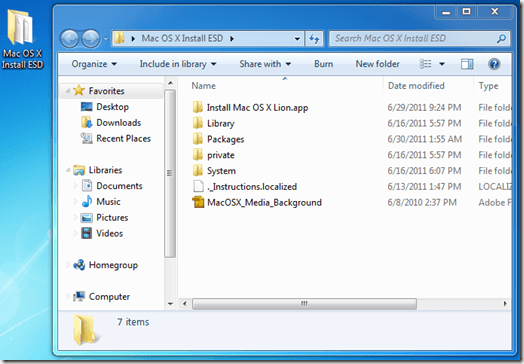This screenshot has height=364, width=524.
Task: Open the view options dropdown arrow
Action: (442, 64)
